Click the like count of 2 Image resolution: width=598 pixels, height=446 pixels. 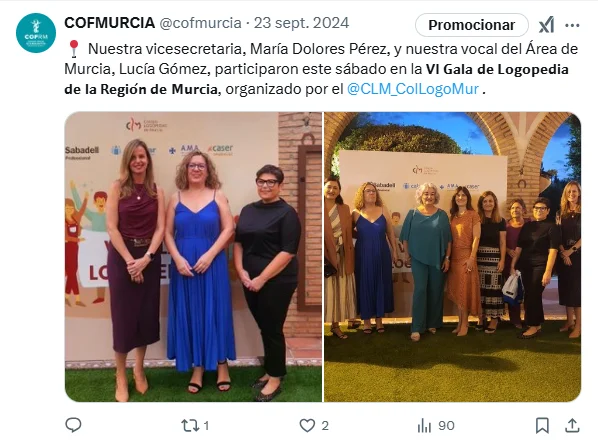pos(325,426)
